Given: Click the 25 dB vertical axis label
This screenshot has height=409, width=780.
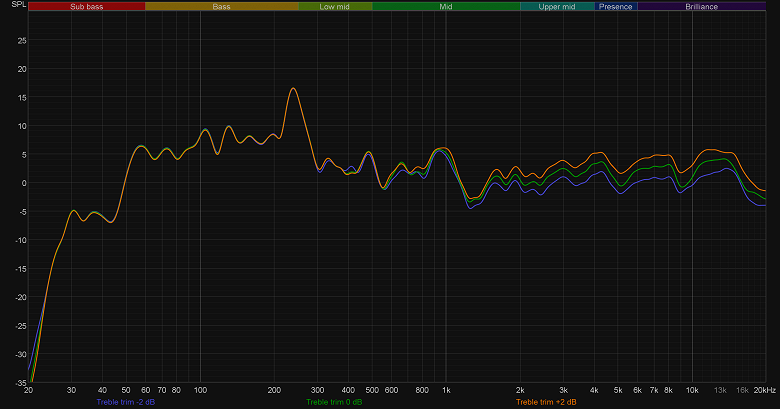Looking at the screenshot, I should click(x=22, y=40).
